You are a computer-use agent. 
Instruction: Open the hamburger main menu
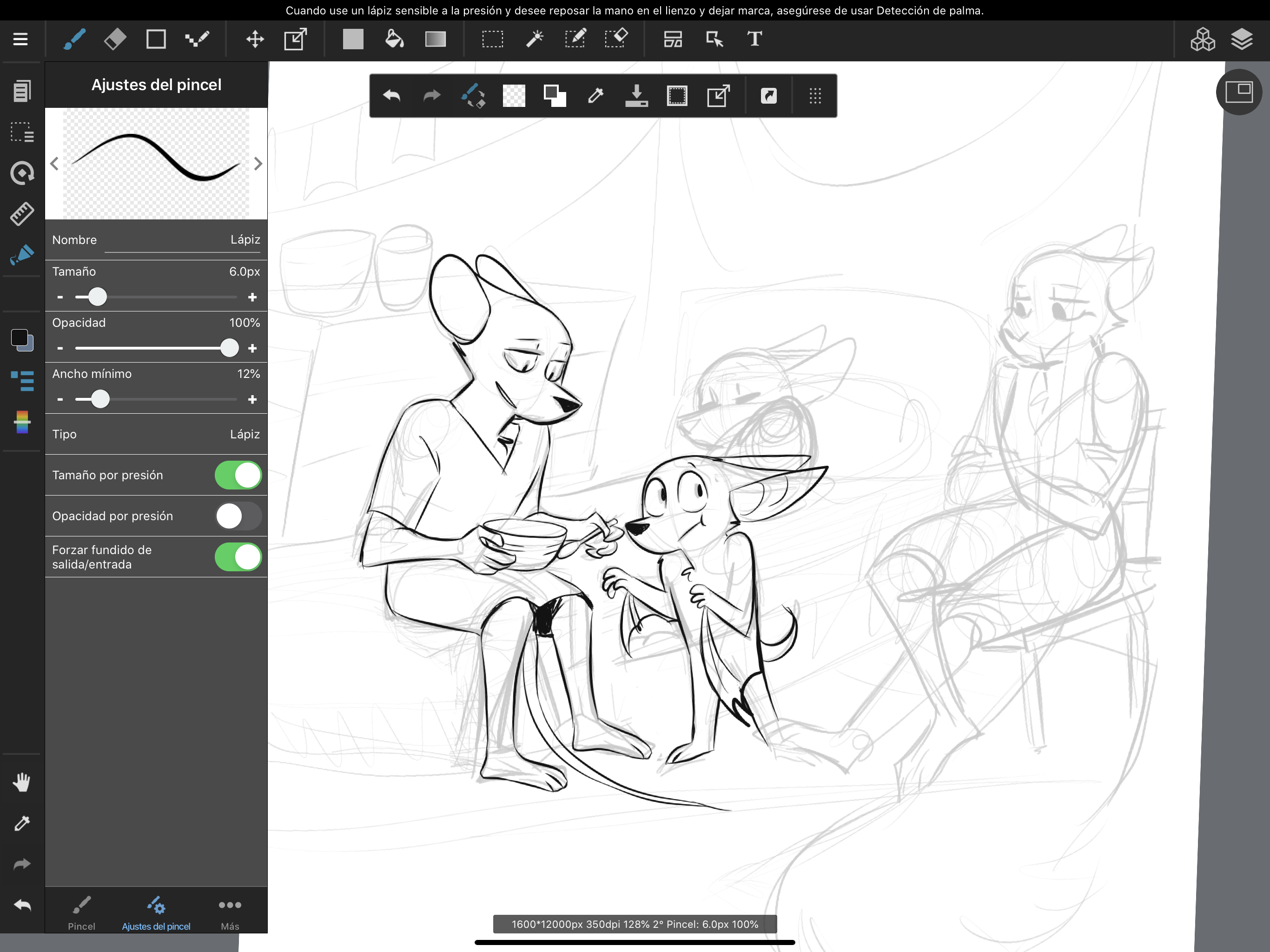(20, 39)
